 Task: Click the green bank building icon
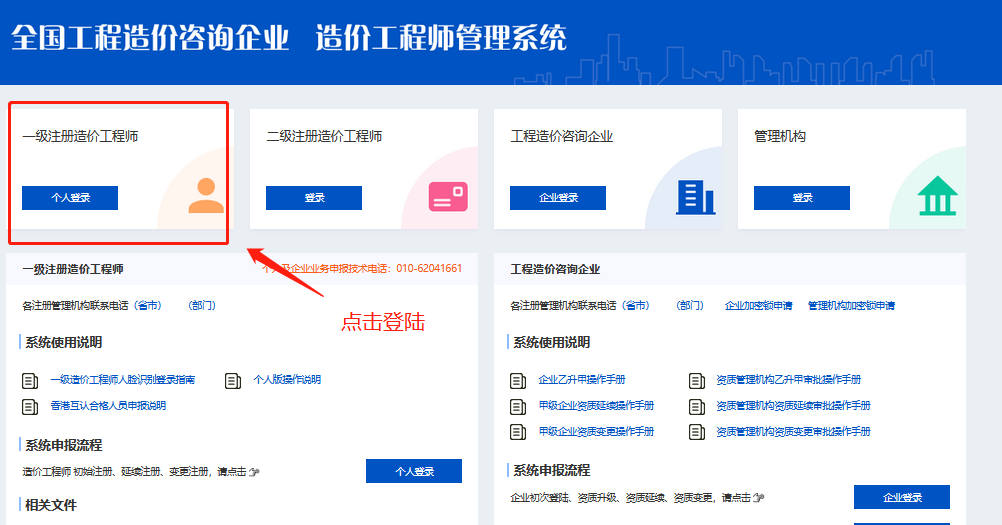pyautogui.click(x=938, y=196)
